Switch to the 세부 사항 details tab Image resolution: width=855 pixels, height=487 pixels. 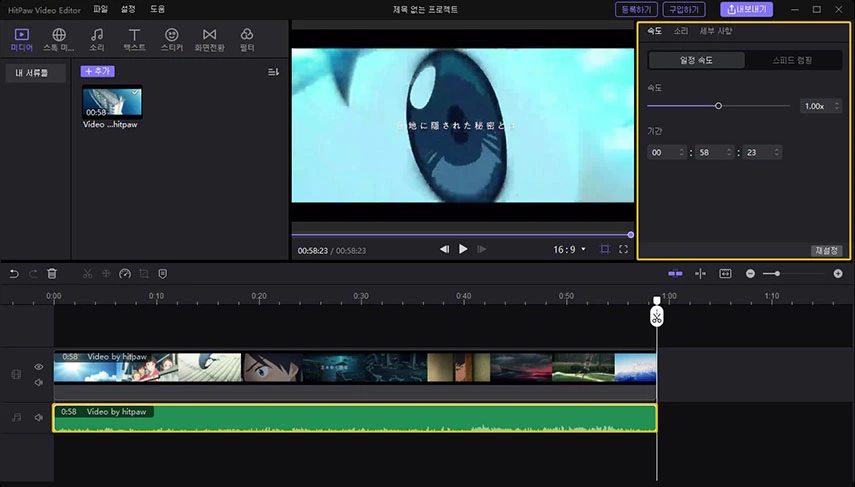coord(716,31)
